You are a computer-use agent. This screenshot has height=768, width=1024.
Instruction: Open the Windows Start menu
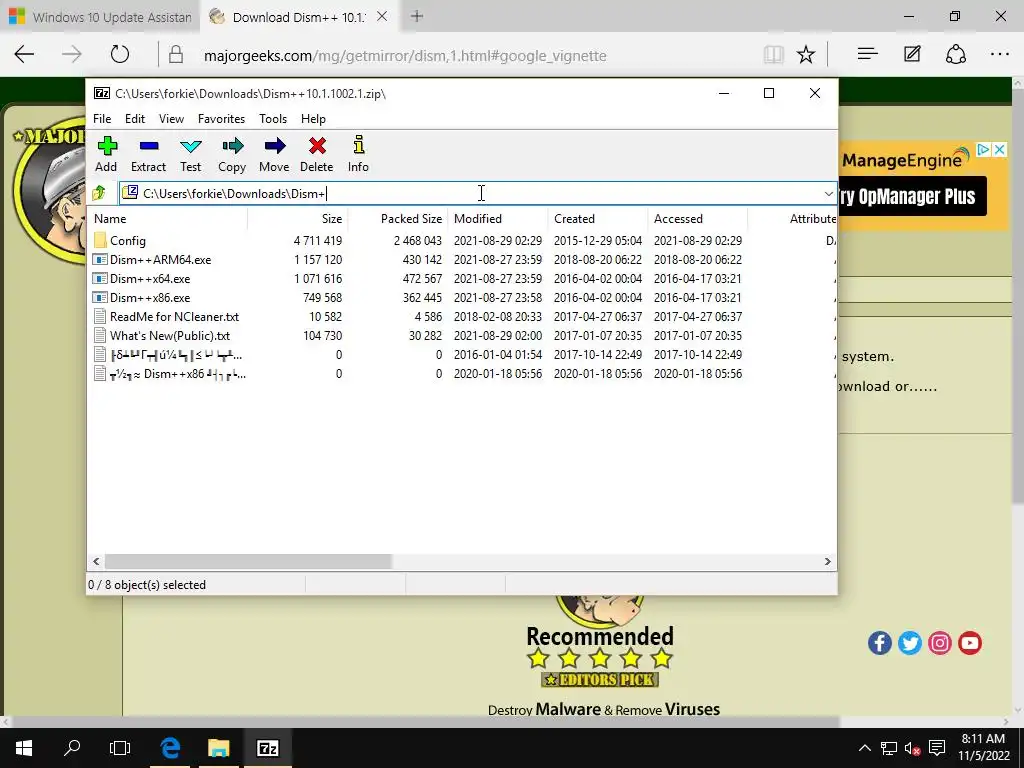click(24, 748)
